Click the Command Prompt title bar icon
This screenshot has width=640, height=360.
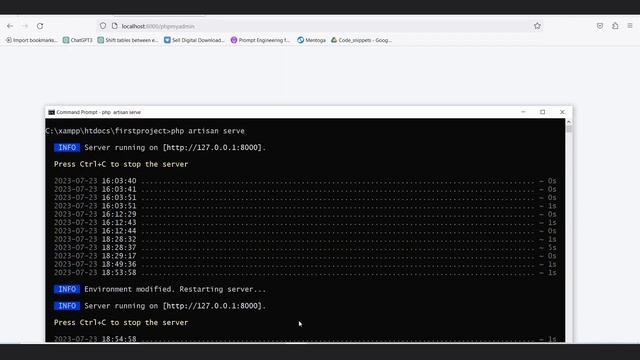click(x=51, y=112)
